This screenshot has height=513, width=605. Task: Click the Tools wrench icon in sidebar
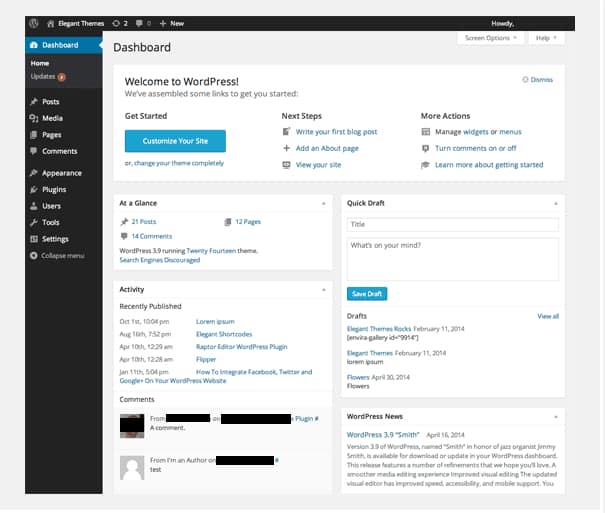tap(34, 222)
